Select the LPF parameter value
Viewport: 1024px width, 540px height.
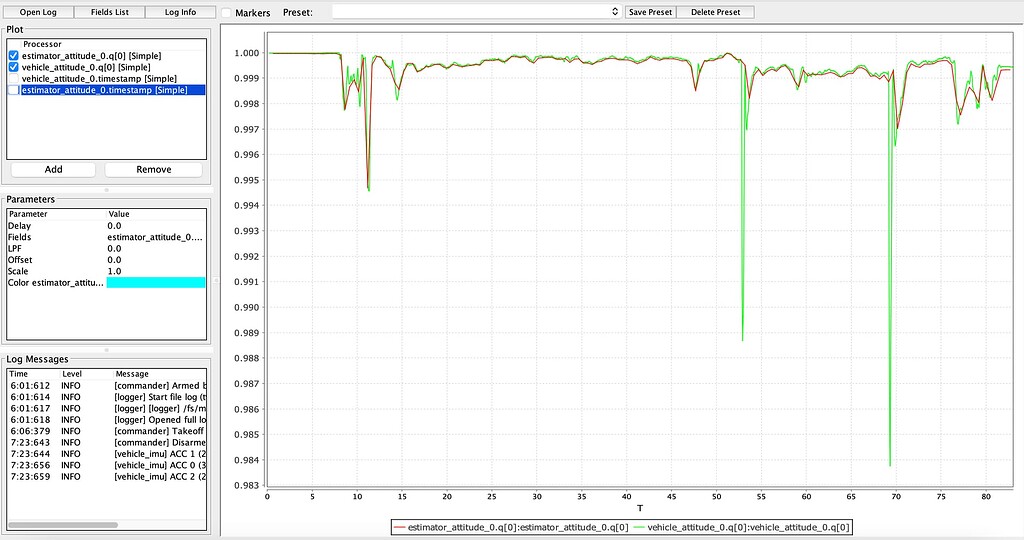(x=155, y=249)
